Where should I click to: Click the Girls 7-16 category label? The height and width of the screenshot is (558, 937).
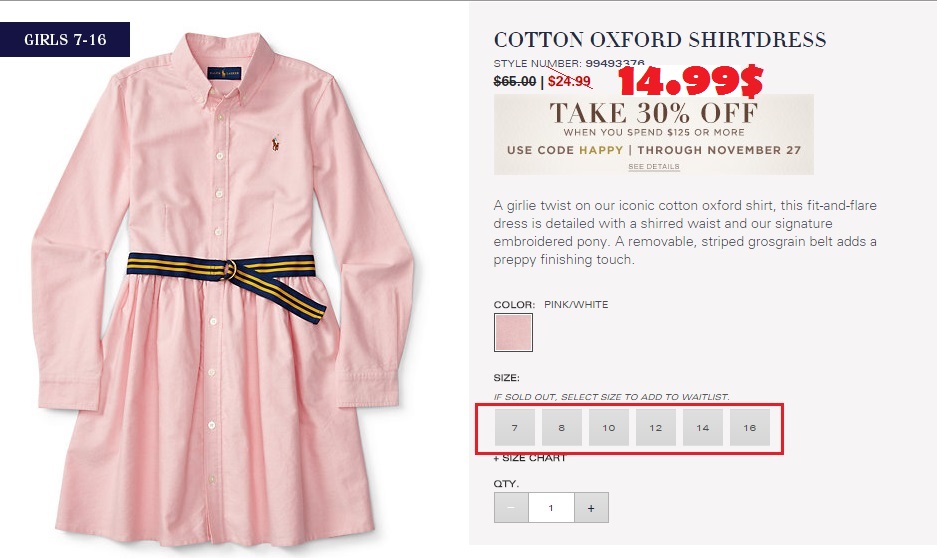click(x=65, y=40)
